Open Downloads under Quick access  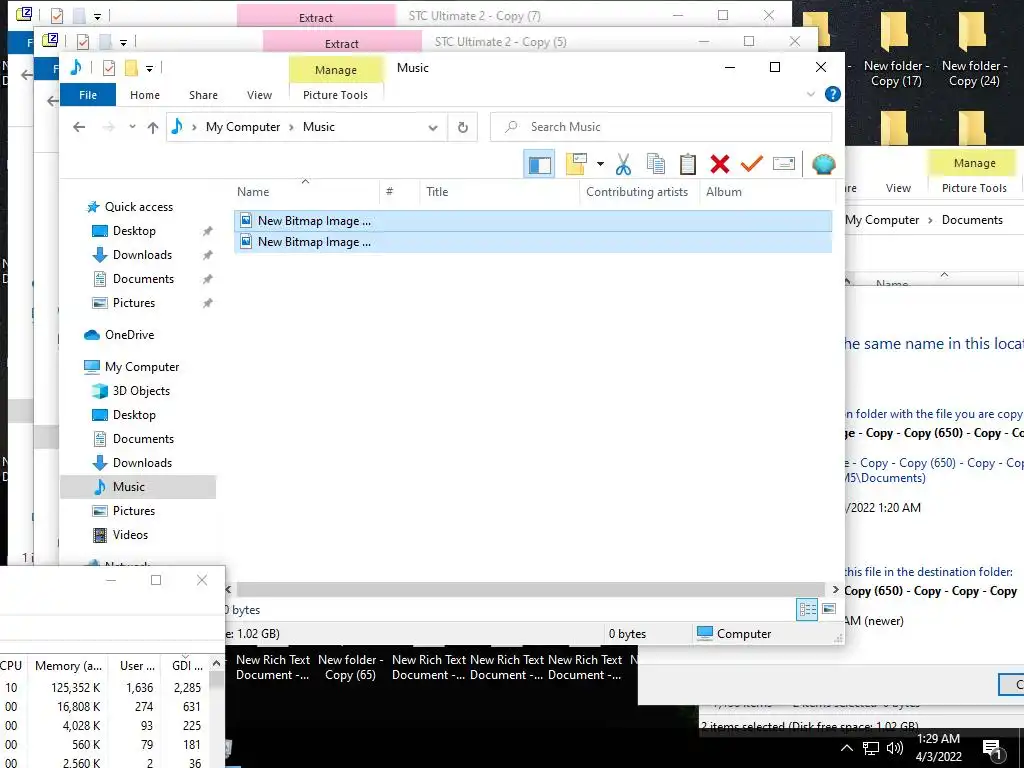click(142, 255)
